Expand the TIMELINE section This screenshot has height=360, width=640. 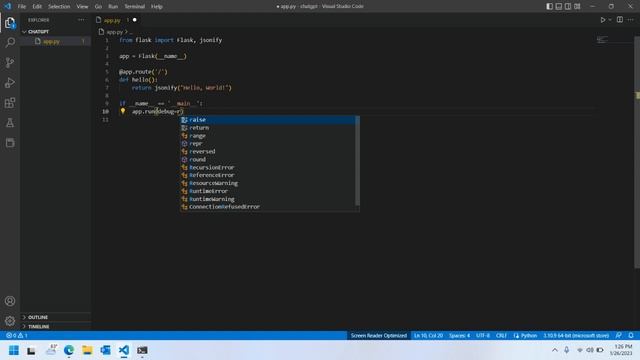pyautogui.click(x=56, y=327)
